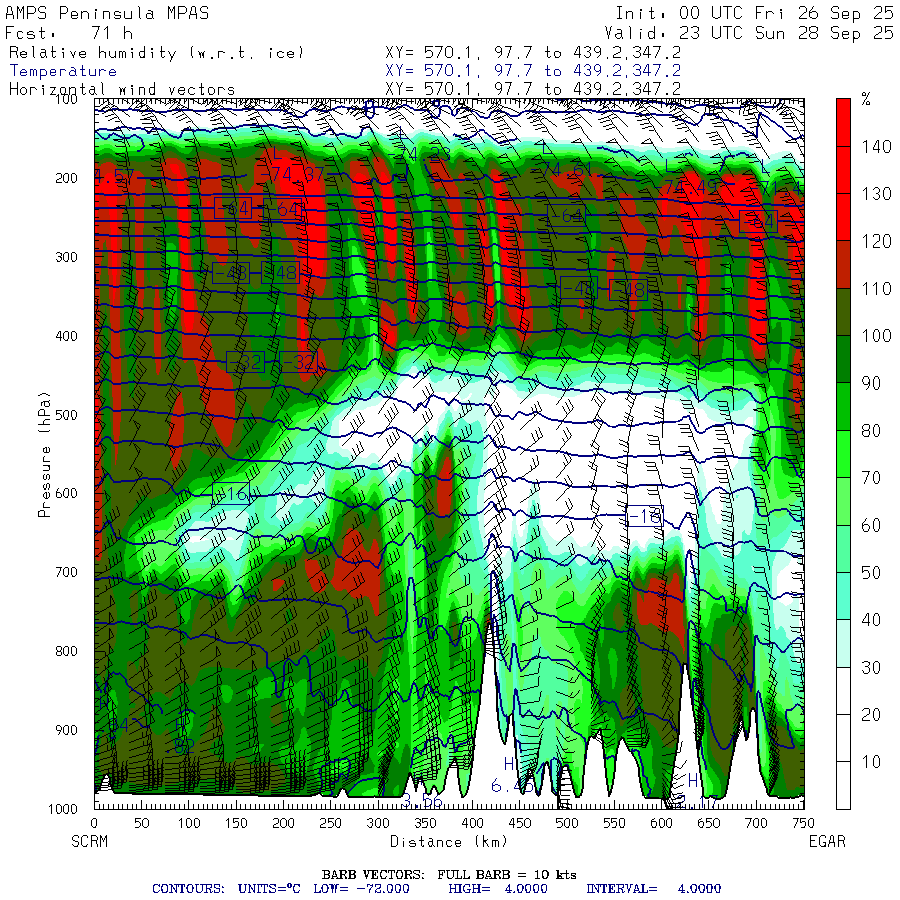Click the 'Horizontal wind vectors' label

pyautogui.click(x=122, y=90)
